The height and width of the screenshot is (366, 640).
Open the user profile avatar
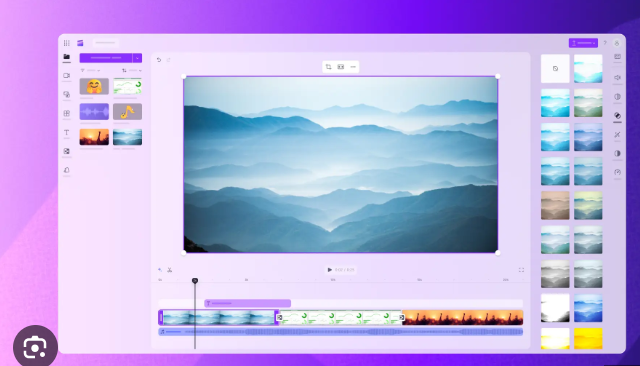tap(617, 43)
